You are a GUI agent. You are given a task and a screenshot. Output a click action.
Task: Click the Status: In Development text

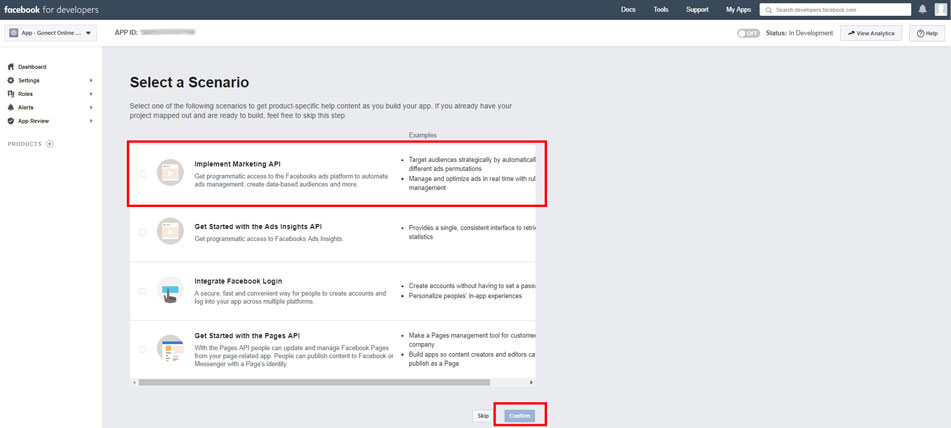tap(799, 33)
